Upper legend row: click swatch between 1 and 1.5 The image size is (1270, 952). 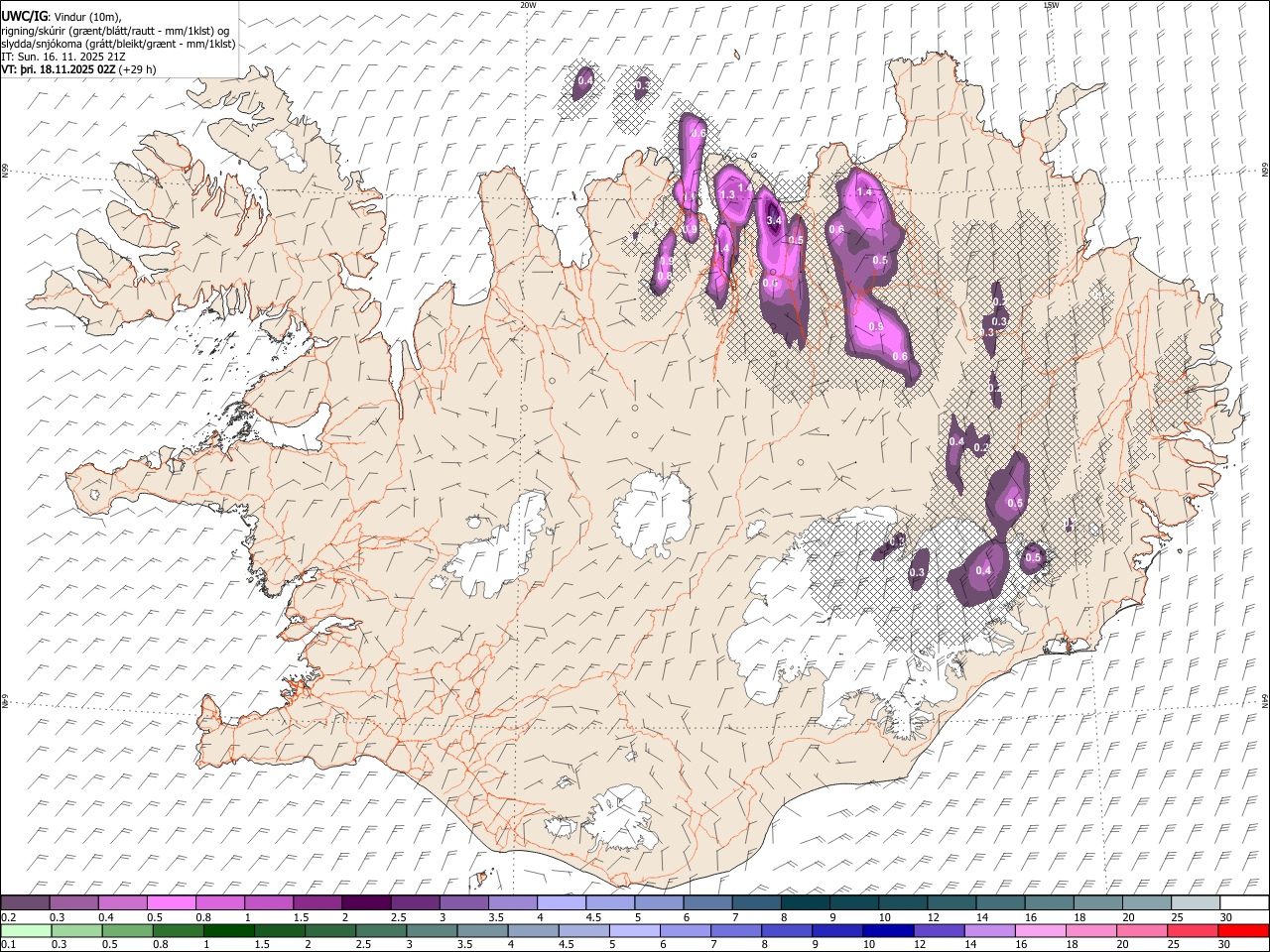(269, 903)
